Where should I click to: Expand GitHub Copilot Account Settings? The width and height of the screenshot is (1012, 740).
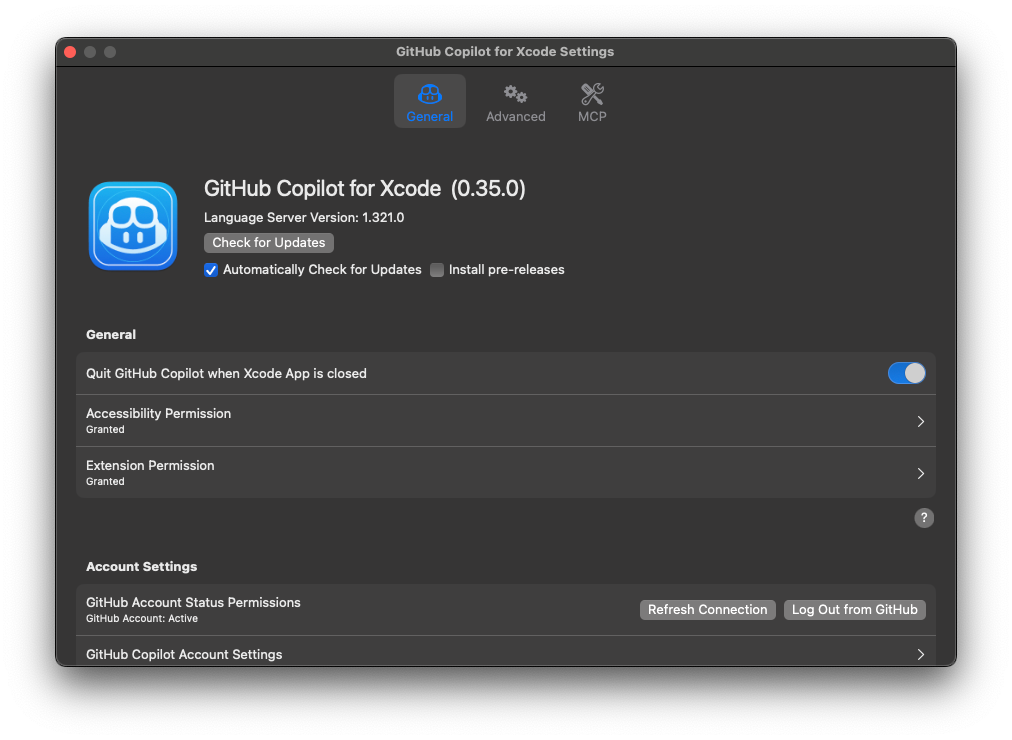point(920,654)
